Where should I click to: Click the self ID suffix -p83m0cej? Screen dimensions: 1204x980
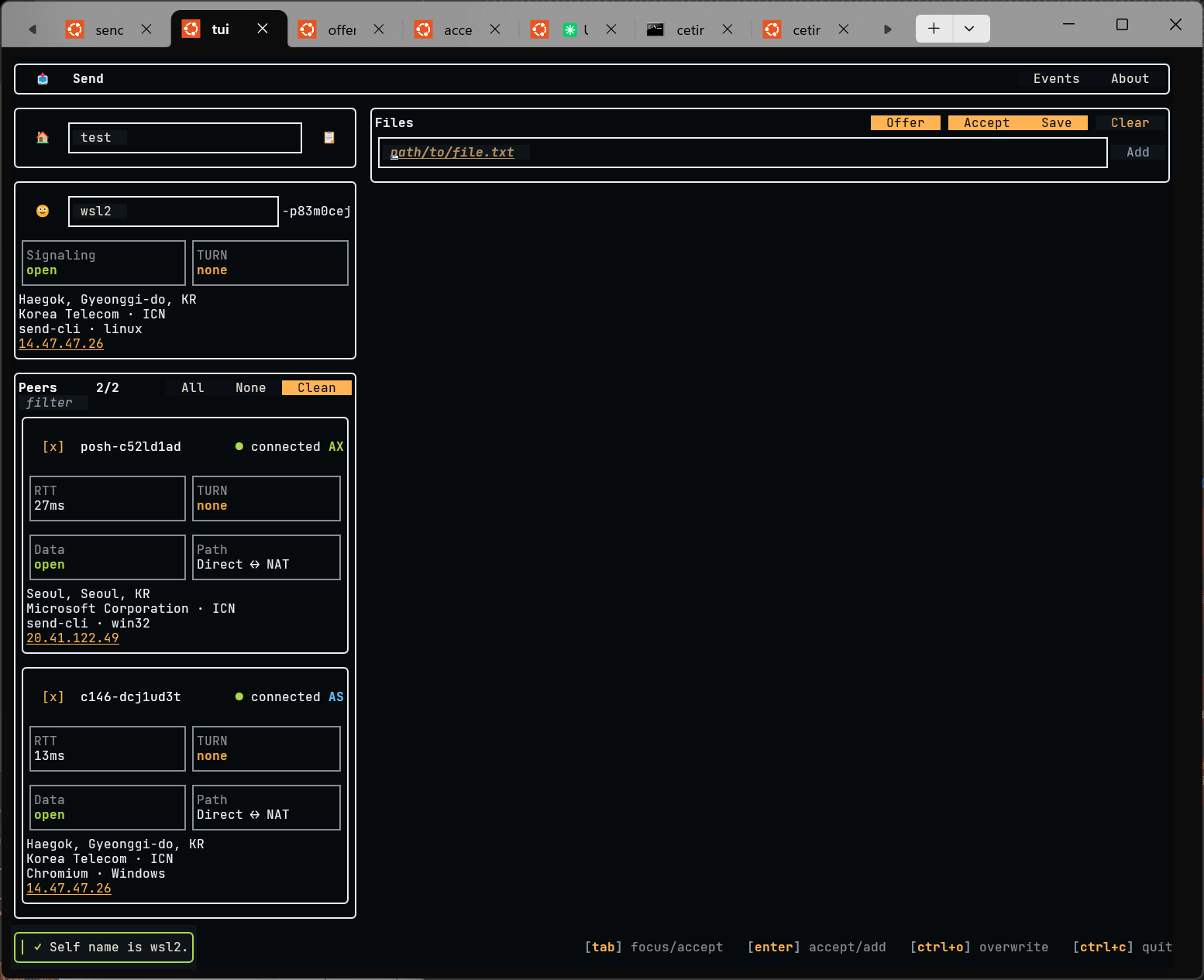coord(317,211)
